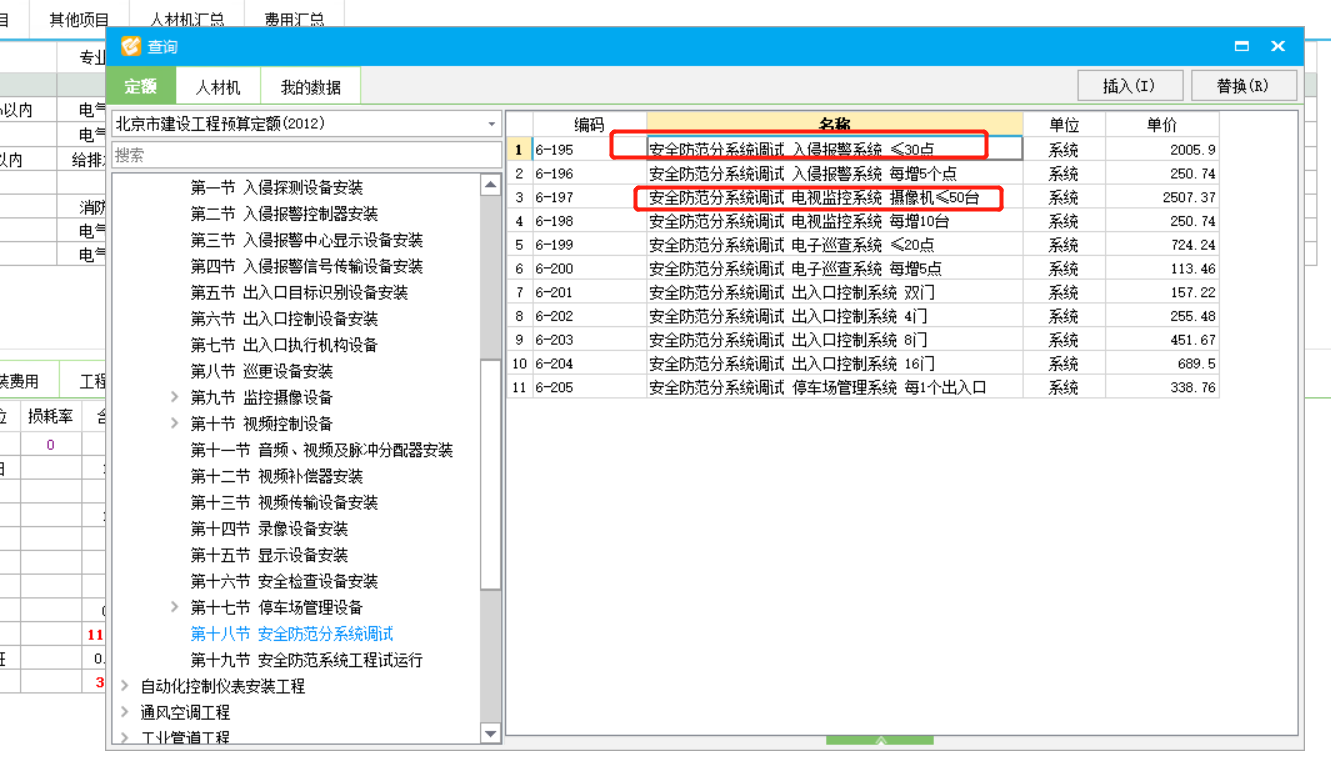Screen dimensions: 1331x774
Task: Select row 入侵报警系统 ≤30点
Action: coord(863,149)
